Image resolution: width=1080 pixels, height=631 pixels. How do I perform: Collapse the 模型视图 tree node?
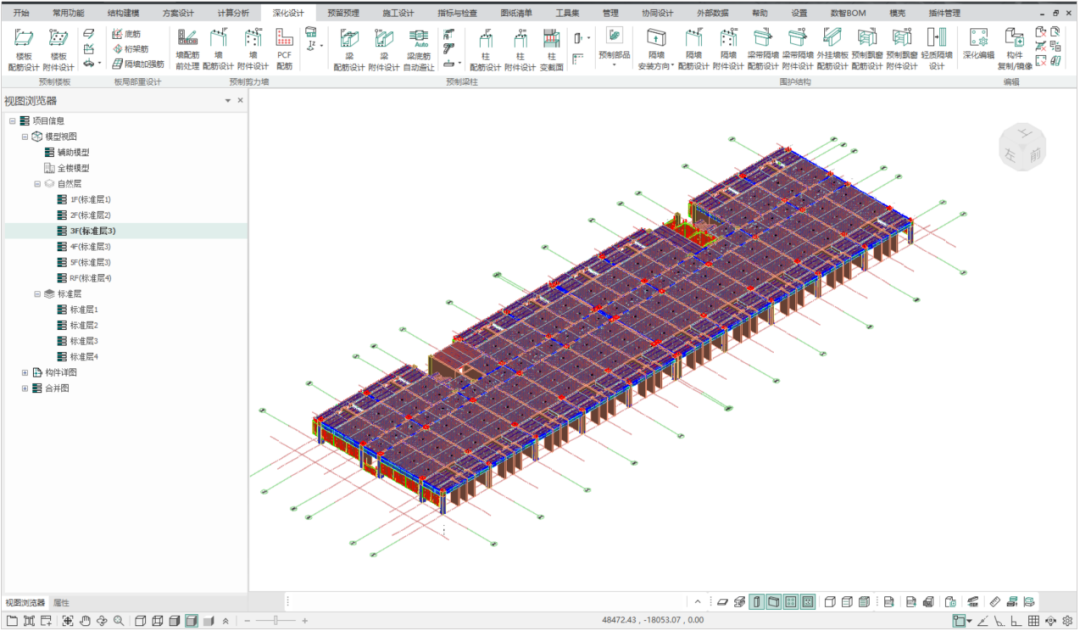[x=25, y=137]
